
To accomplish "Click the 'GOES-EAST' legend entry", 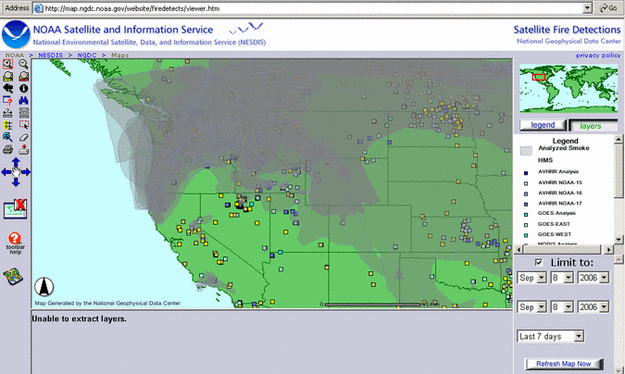I will point(554,224).
